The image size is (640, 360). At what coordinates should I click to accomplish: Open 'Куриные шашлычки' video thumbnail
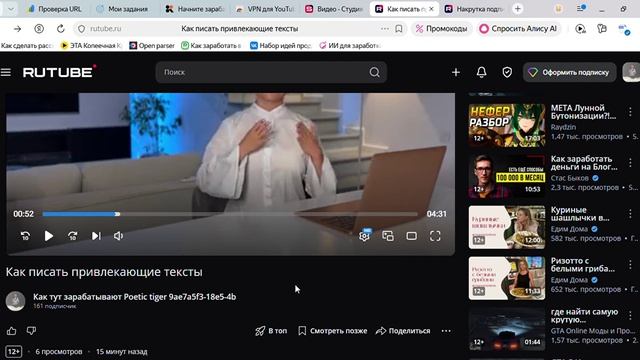[507, 227]
